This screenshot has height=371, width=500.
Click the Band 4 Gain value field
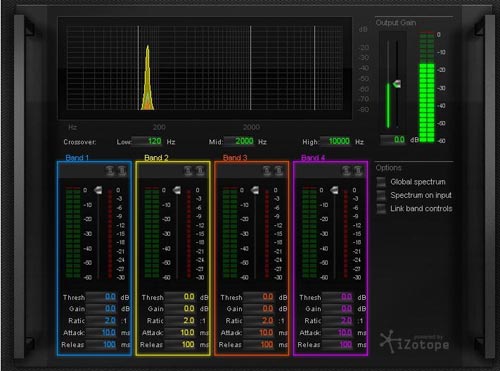click(x=337, y=309)
